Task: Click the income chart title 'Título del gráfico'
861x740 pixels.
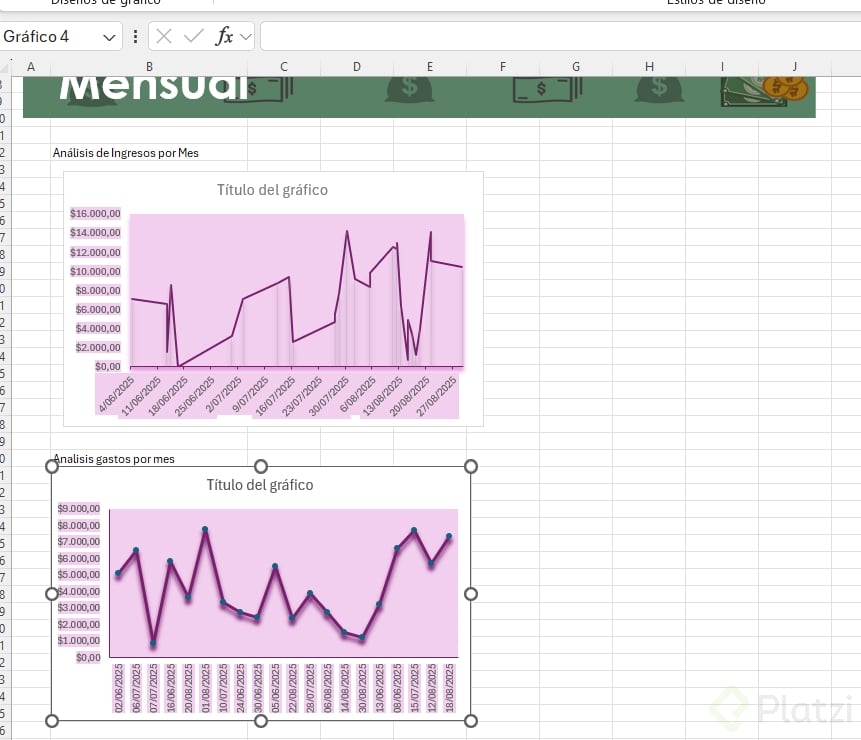Action: [x=272, y=190]
